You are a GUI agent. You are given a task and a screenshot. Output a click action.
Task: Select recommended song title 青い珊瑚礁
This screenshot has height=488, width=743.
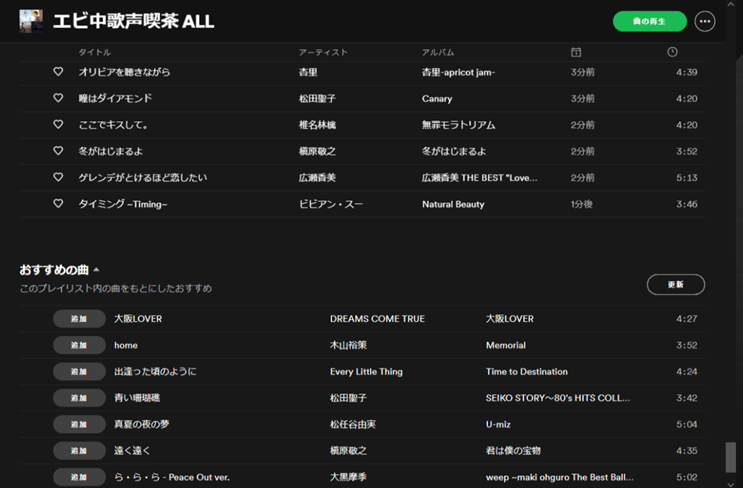pos(137,398)
